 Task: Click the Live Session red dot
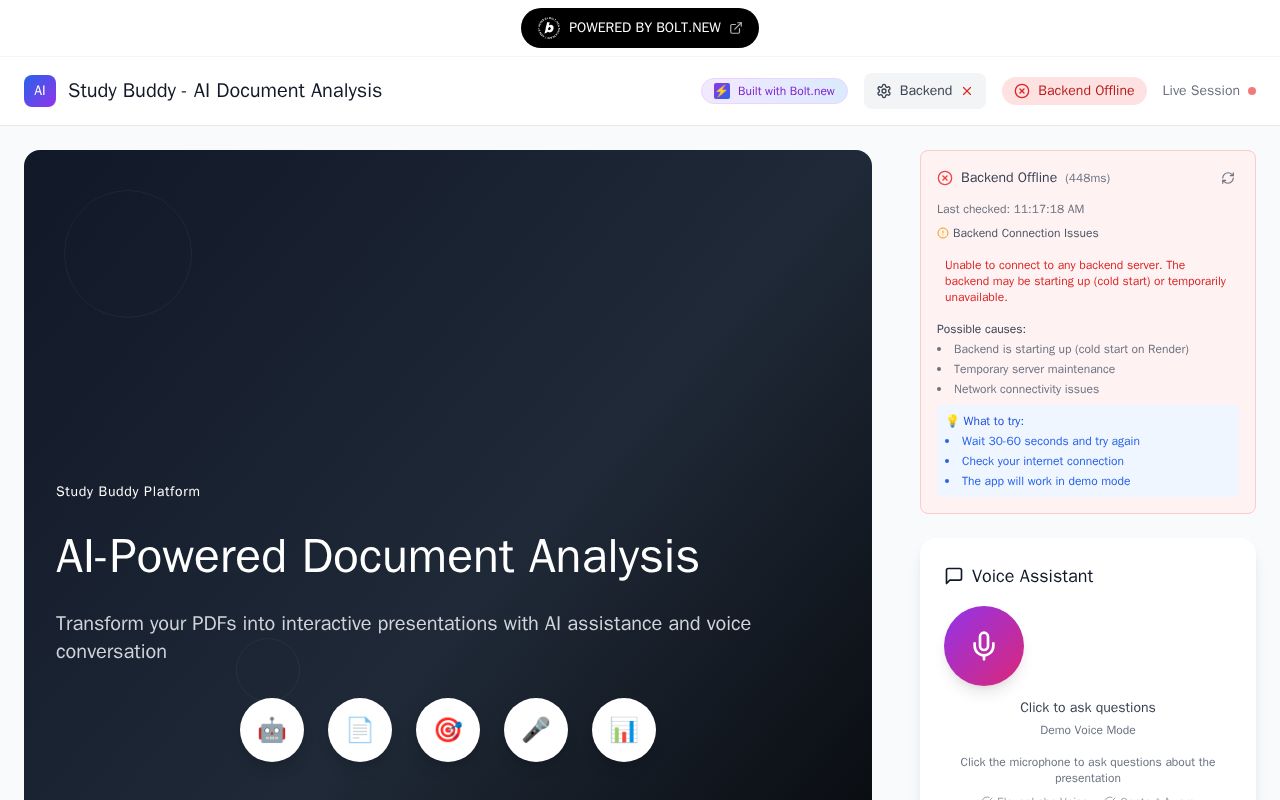(x=1252, y=91)
